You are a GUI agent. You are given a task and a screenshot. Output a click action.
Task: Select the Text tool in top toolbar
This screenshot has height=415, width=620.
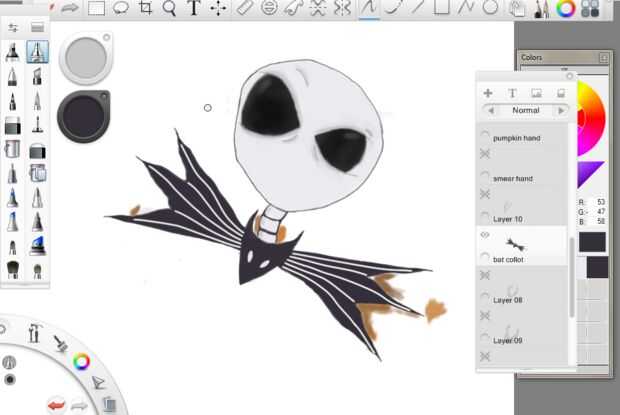click(x=194, y=8)
